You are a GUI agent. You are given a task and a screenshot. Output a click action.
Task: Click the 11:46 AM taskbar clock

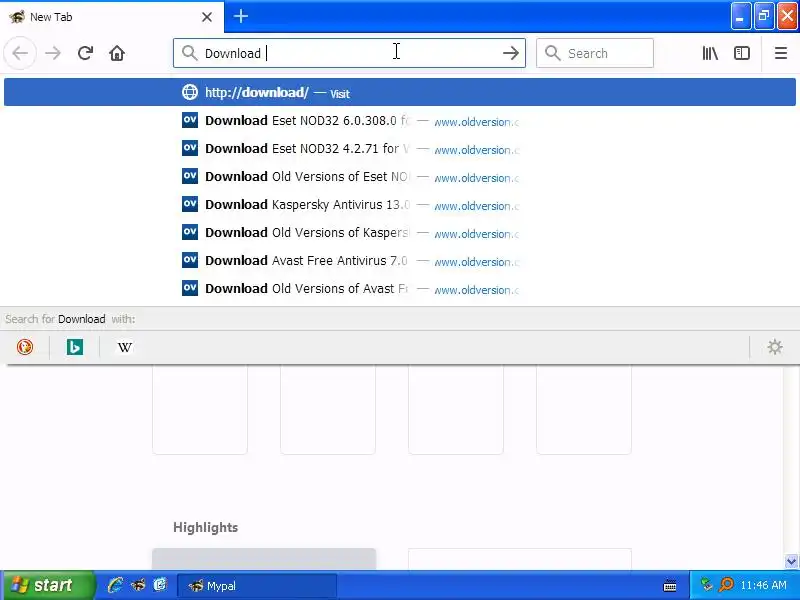[x=763, y=585]
